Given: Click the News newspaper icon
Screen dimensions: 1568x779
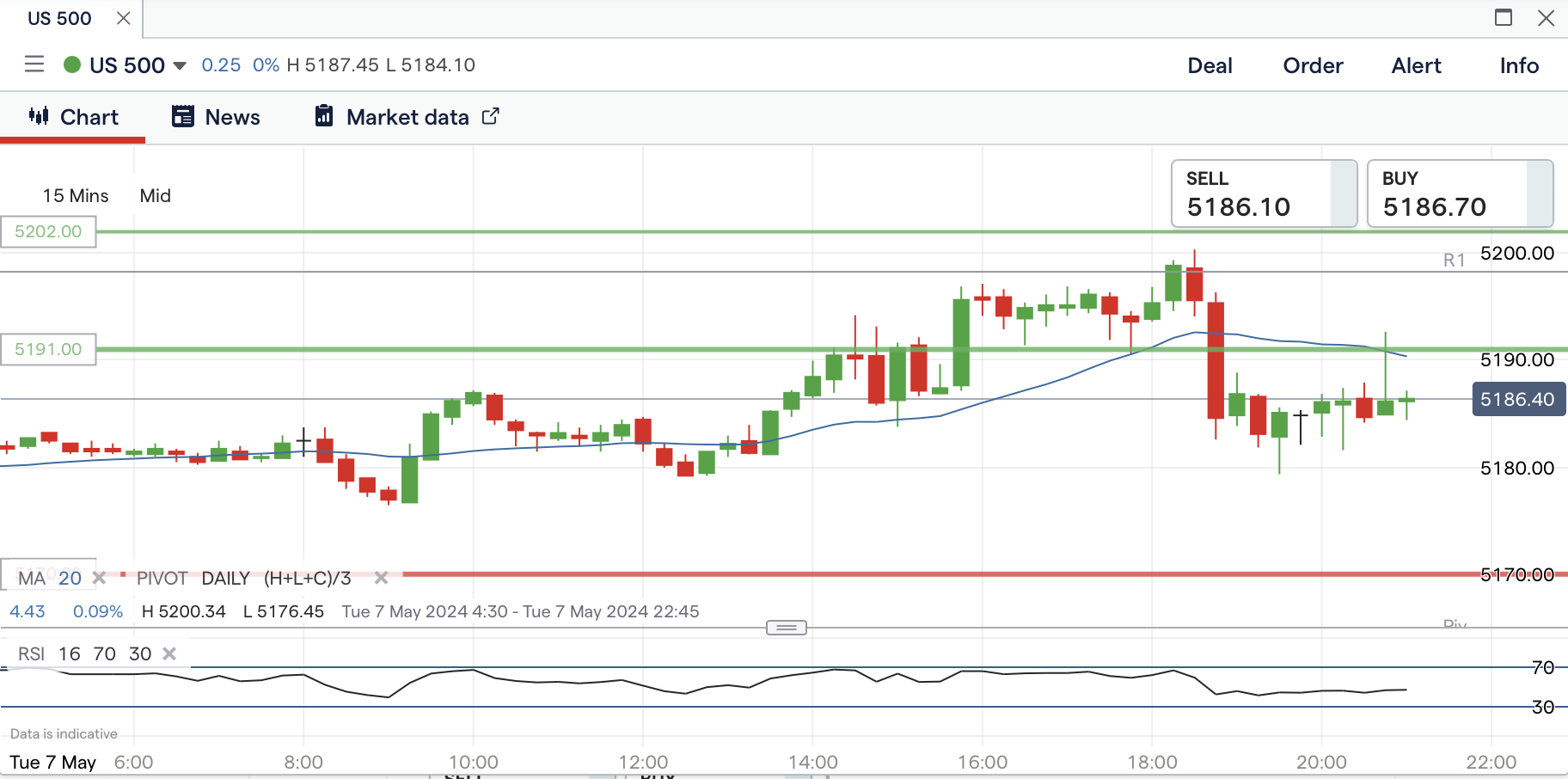Looking at the screenshot, I should pyautogui.click(x=183, y=116).
